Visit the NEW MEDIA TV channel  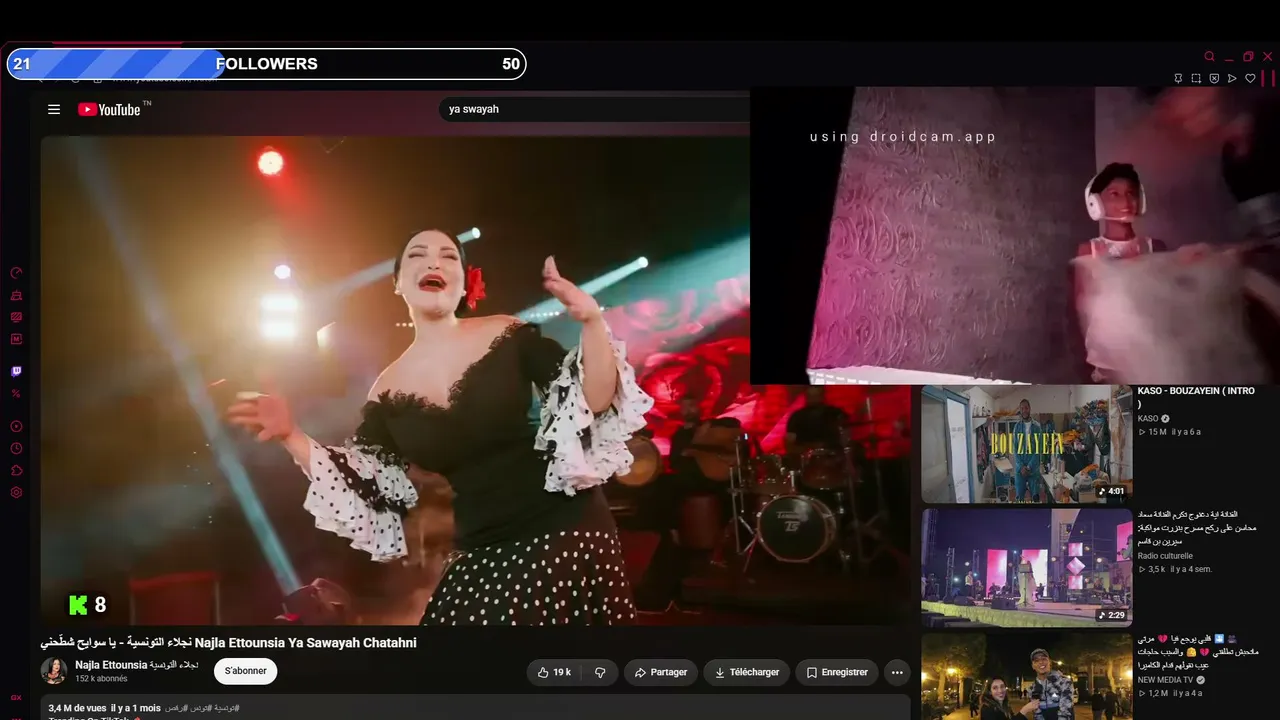1165,680
